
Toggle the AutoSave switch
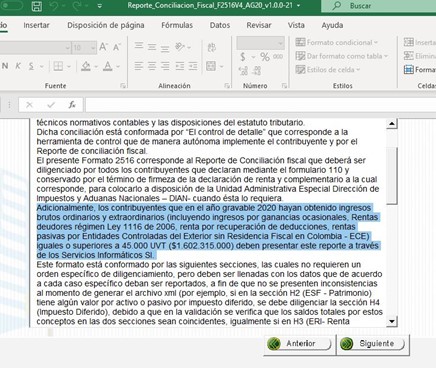(x=11, y=6)
